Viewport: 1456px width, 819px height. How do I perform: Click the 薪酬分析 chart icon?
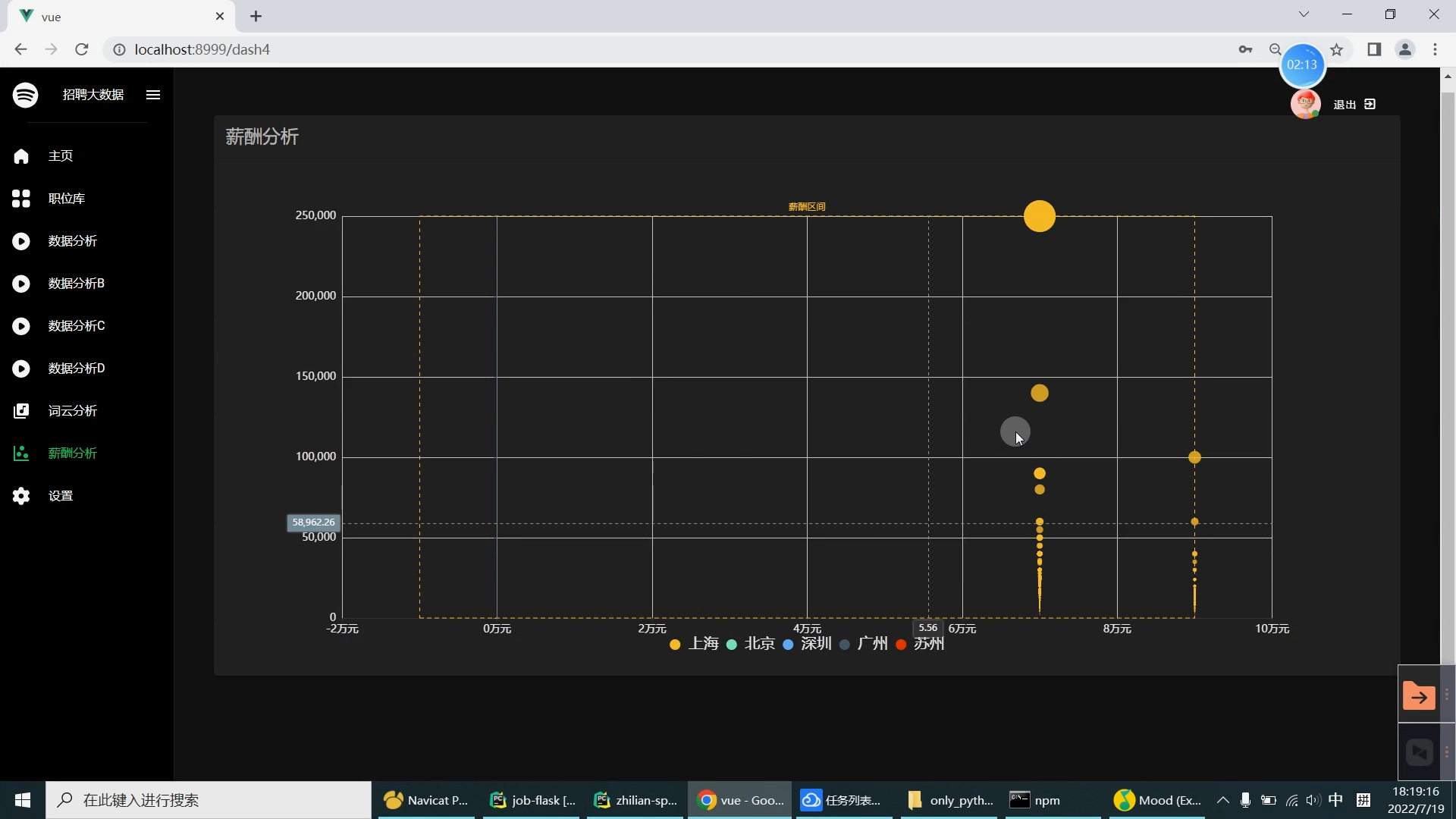pos(21,453)
